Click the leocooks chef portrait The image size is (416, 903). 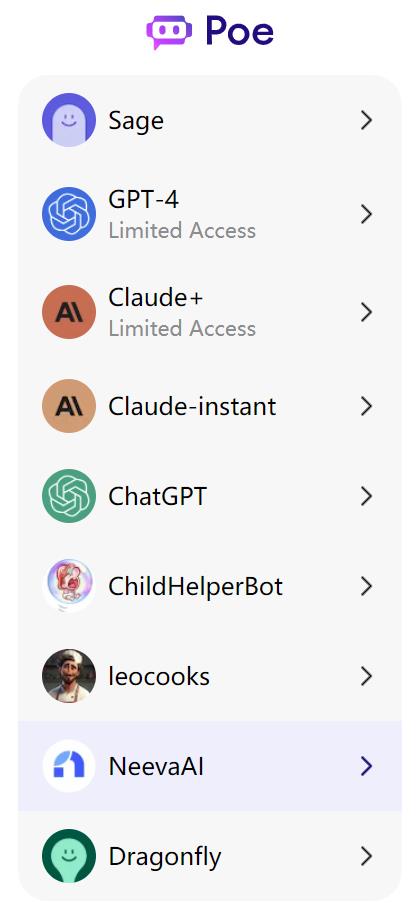pos(69,676)
